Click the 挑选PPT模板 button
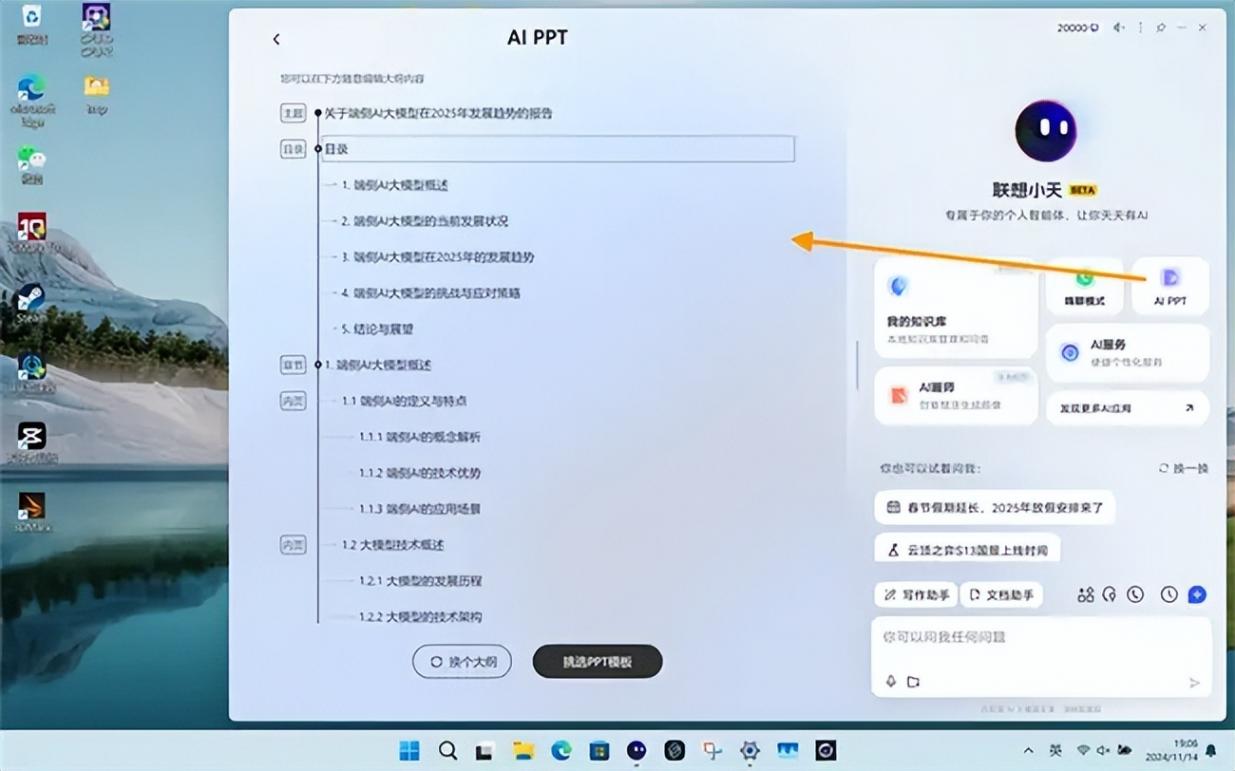1235x771 pixels. [x=597, y=662]
